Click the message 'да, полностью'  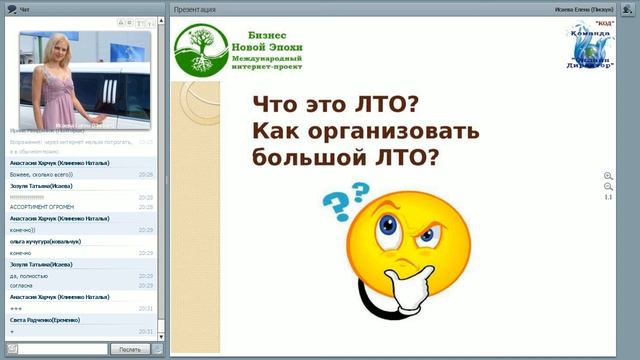click(29, 276)
